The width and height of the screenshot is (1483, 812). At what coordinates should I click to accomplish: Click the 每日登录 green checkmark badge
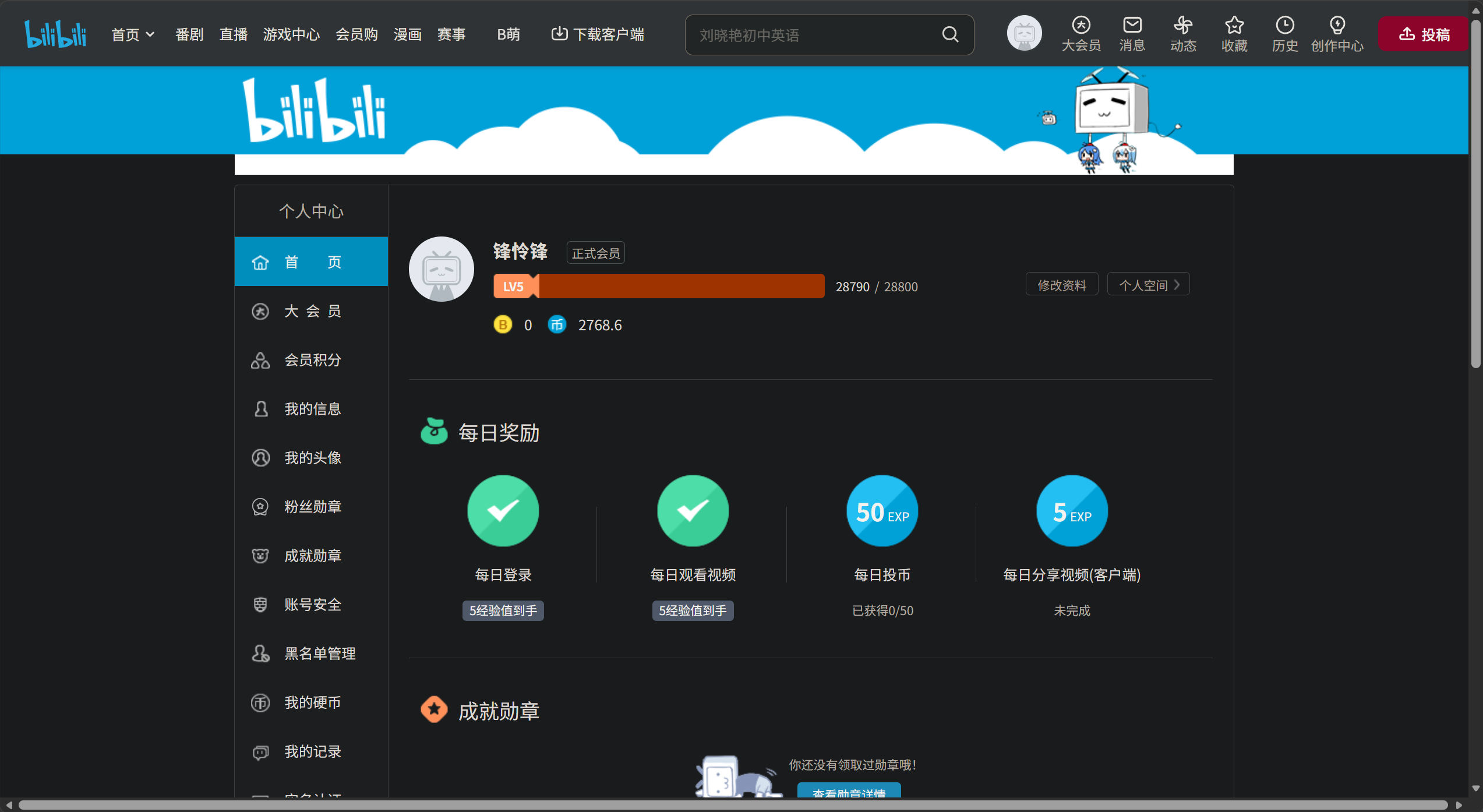[x=503, y=511]
